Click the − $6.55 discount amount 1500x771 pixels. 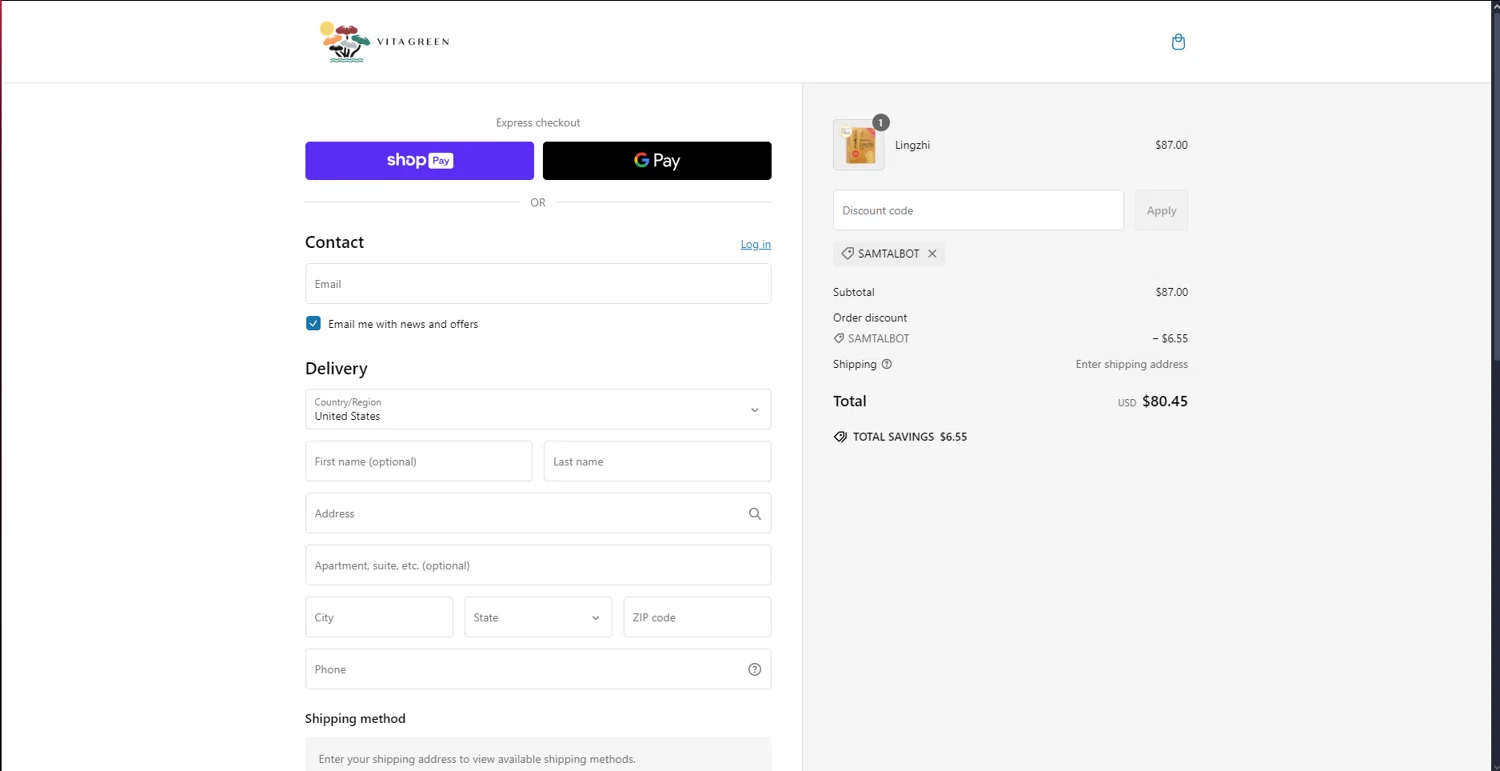[x=1170, y=339]
